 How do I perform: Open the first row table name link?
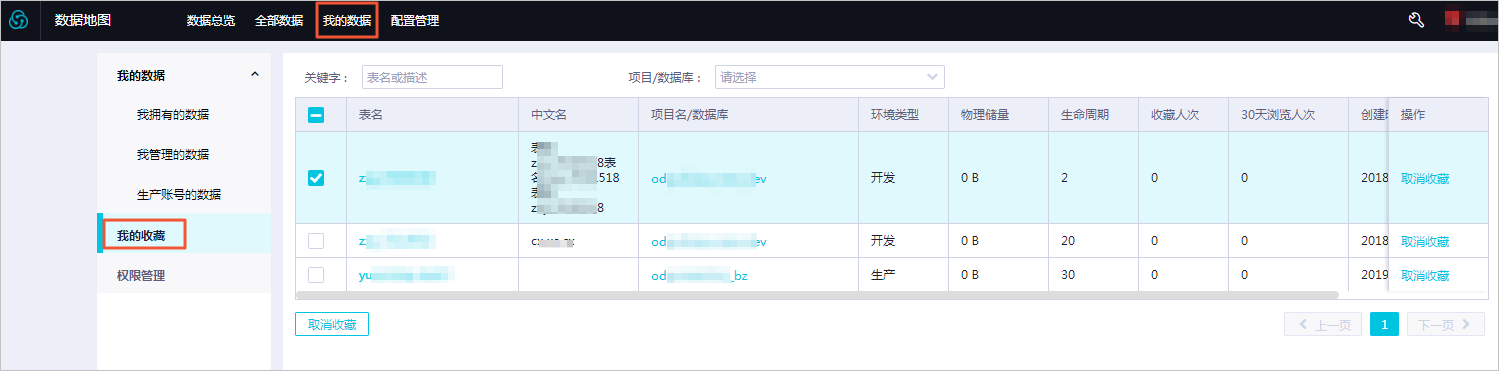point(397,179)
